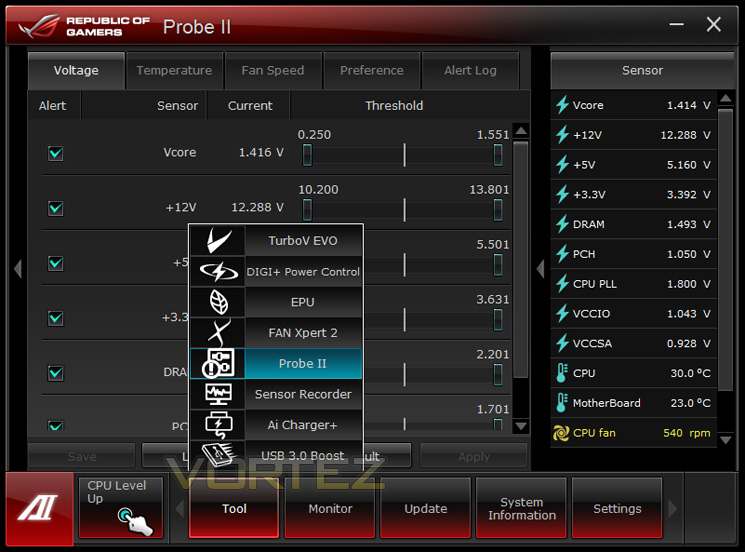This screenshot has height=552, width=745.
Task: Disable the +3.3V alert checkbox
Action: tap(56, 318)
